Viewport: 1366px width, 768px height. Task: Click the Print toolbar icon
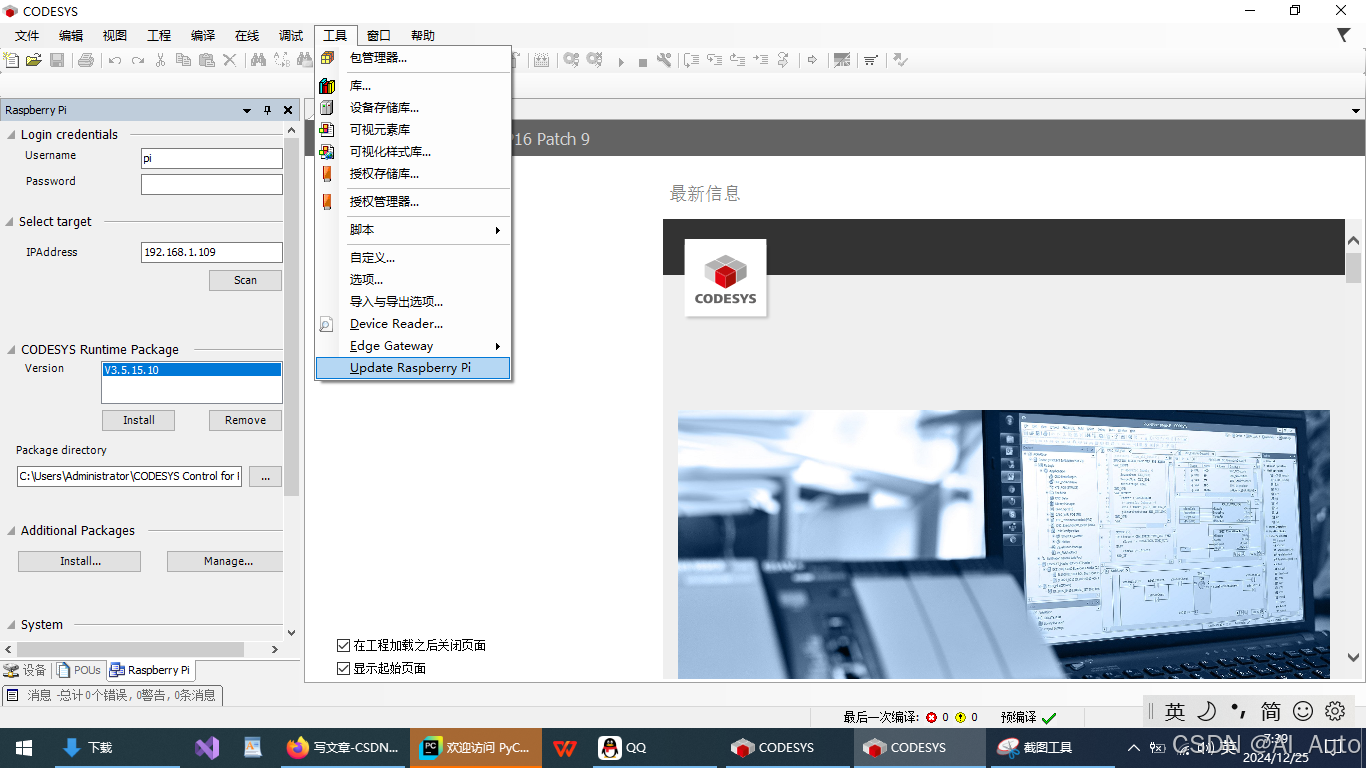(x=86, y=60)
